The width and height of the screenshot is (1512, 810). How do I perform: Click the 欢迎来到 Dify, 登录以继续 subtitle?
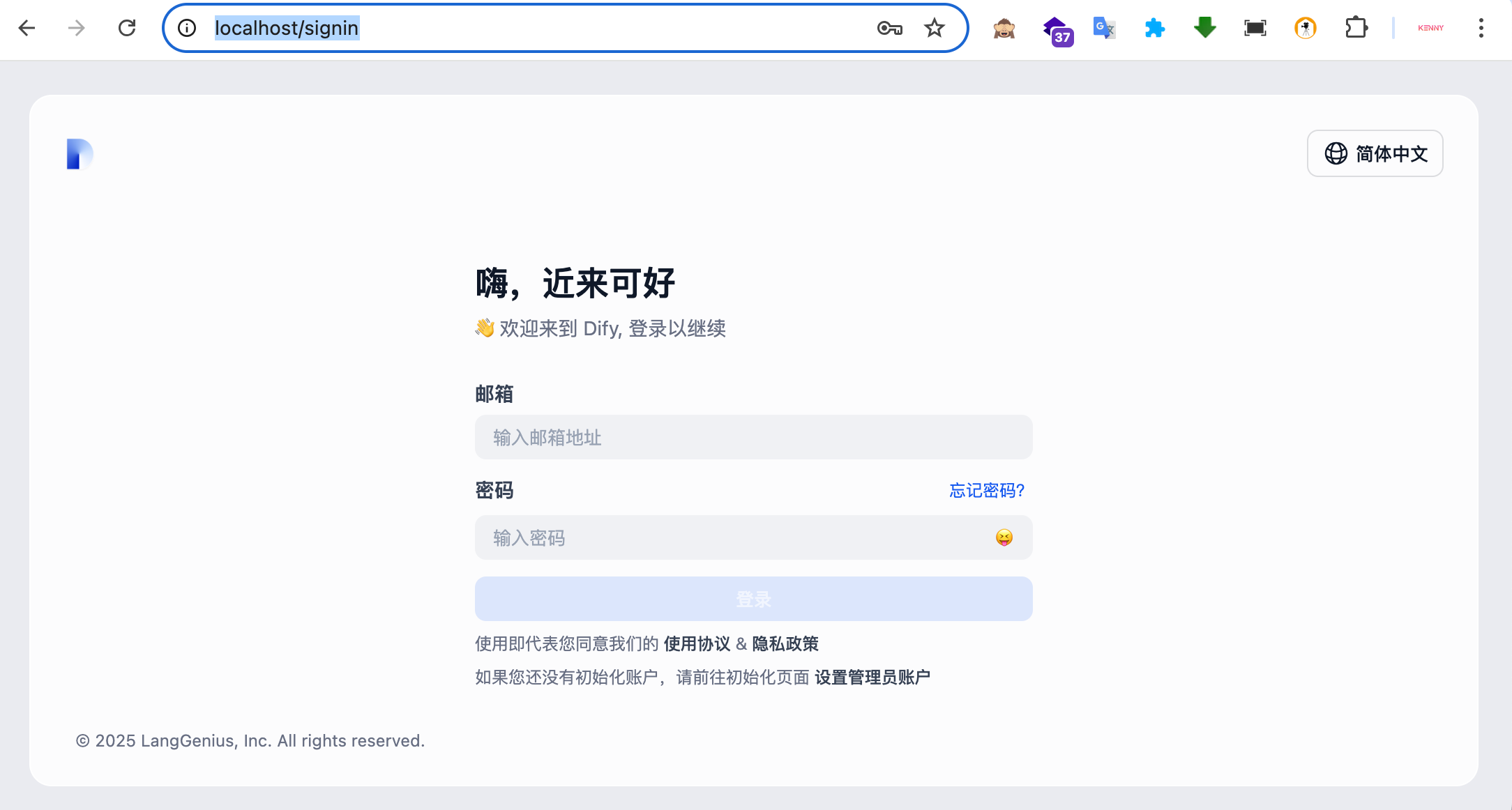pos(600,328)
